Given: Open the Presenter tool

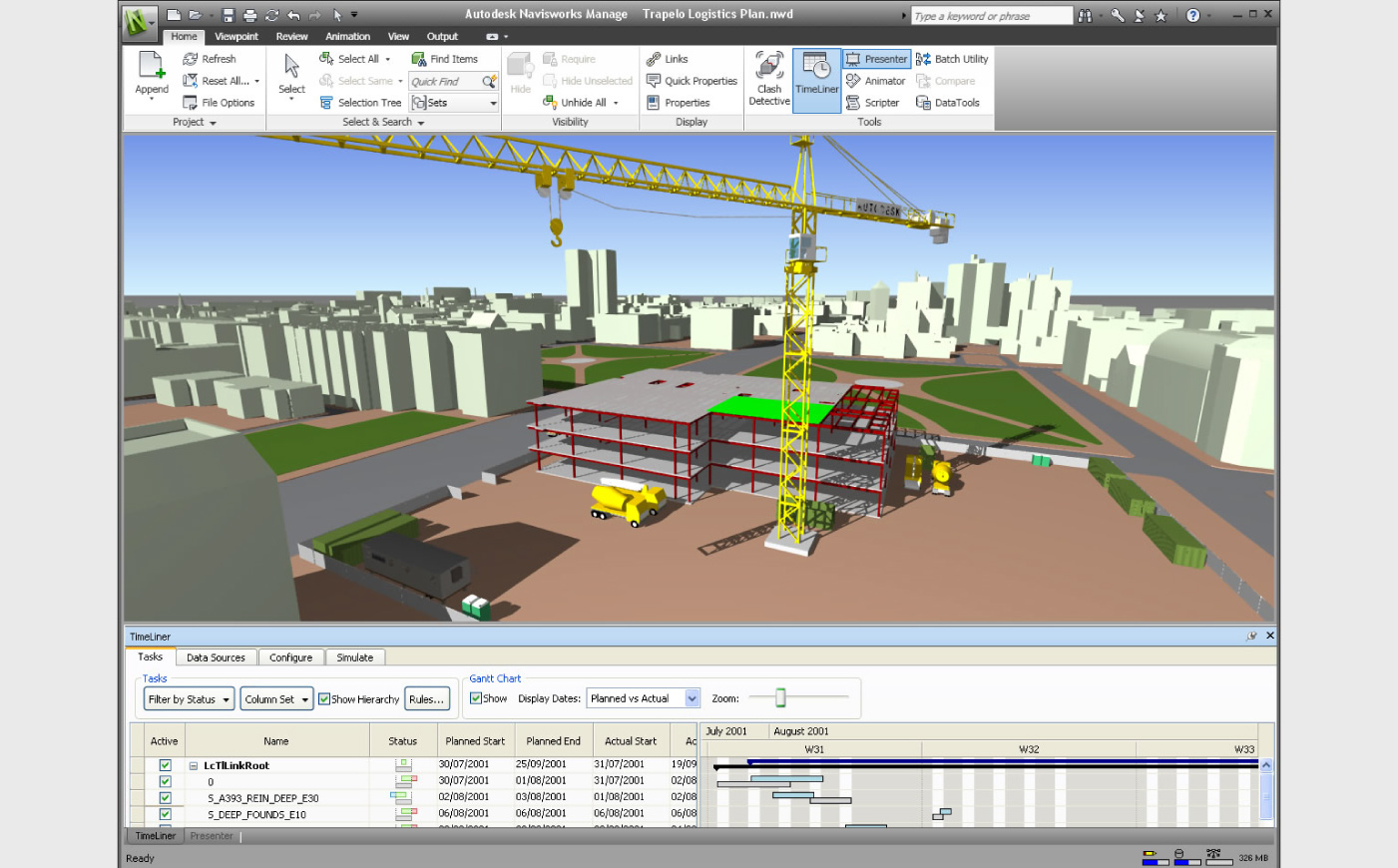Looking at the screenshot, I should point(877,59).
